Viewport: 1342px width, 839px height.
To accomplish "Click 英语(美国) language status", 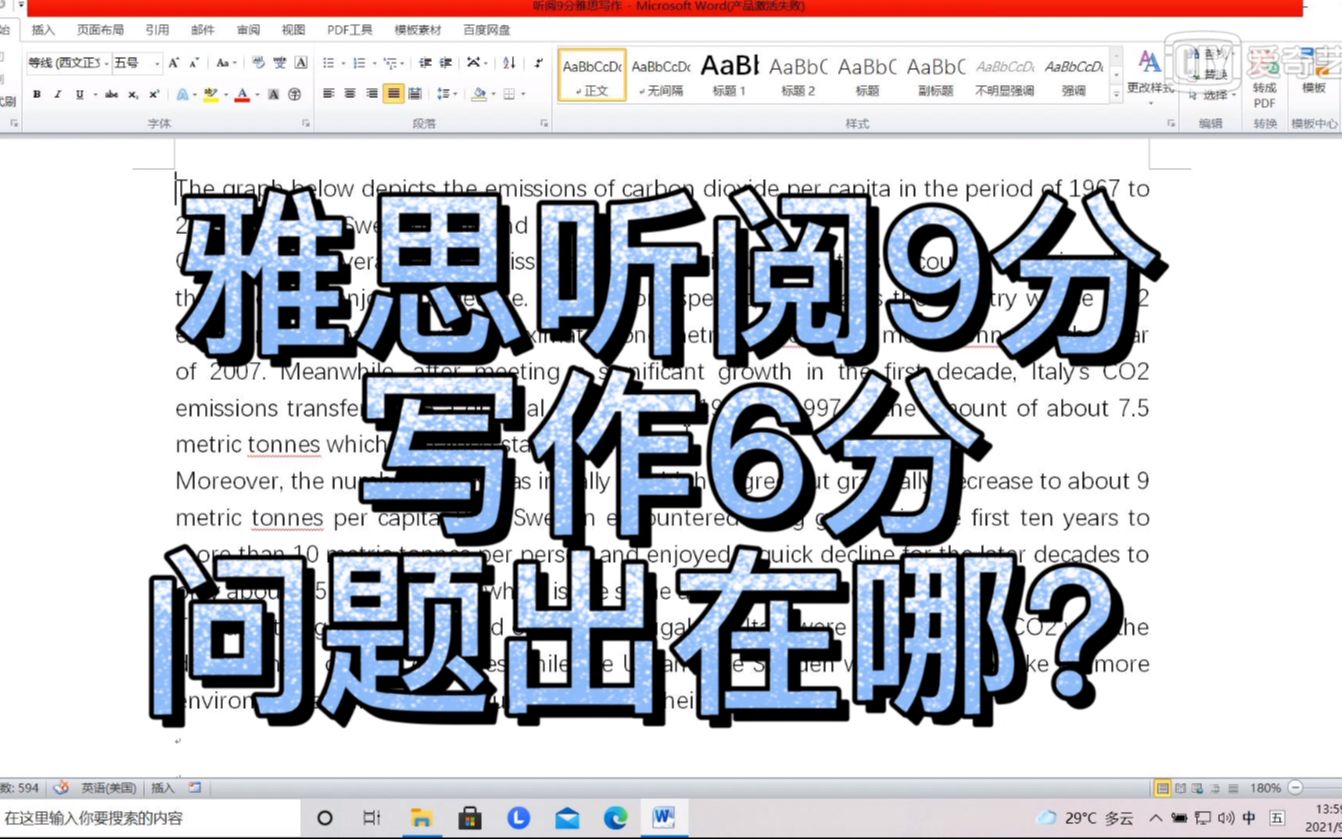I will coord(108,788).
